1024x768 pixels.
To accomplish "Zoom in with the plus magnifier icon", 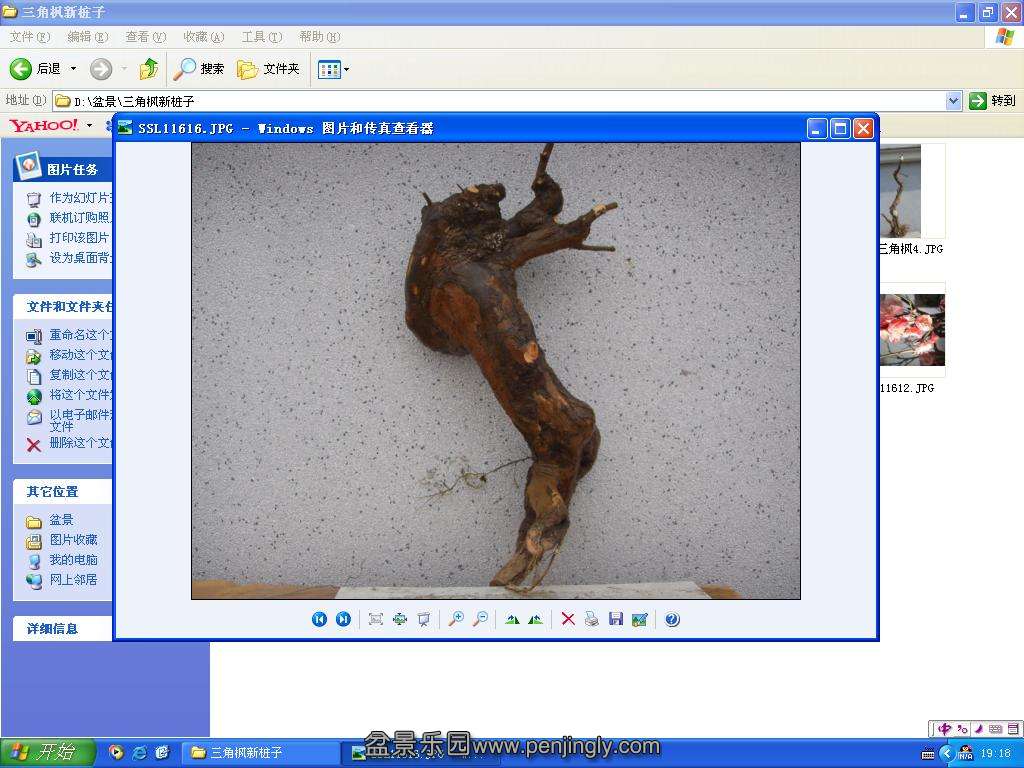I will [x=456, y=619].
